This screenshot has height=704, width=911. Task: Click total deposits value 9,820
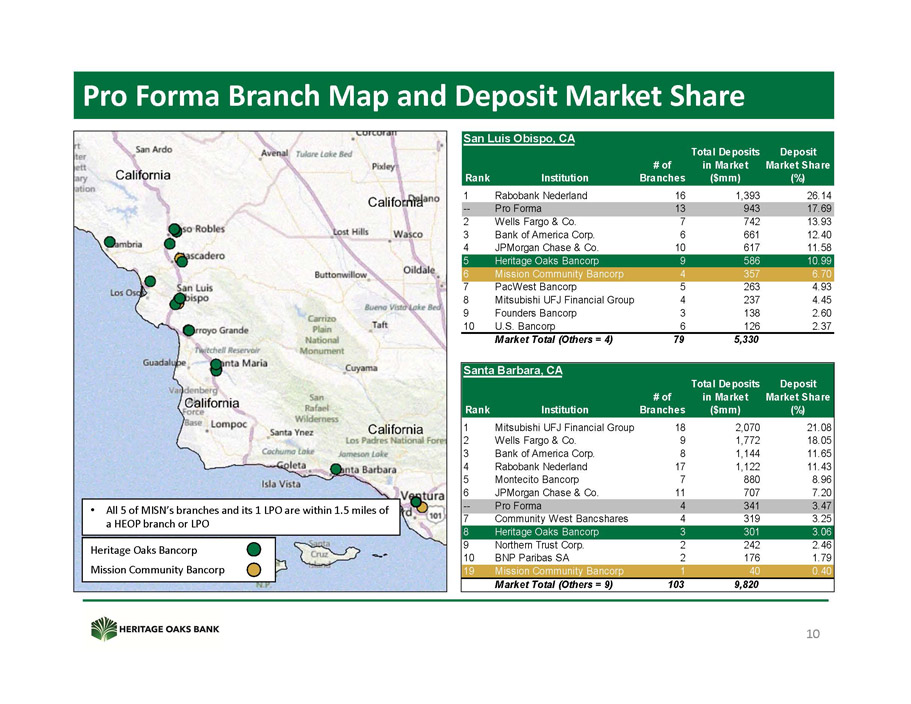tap(747, 584)
